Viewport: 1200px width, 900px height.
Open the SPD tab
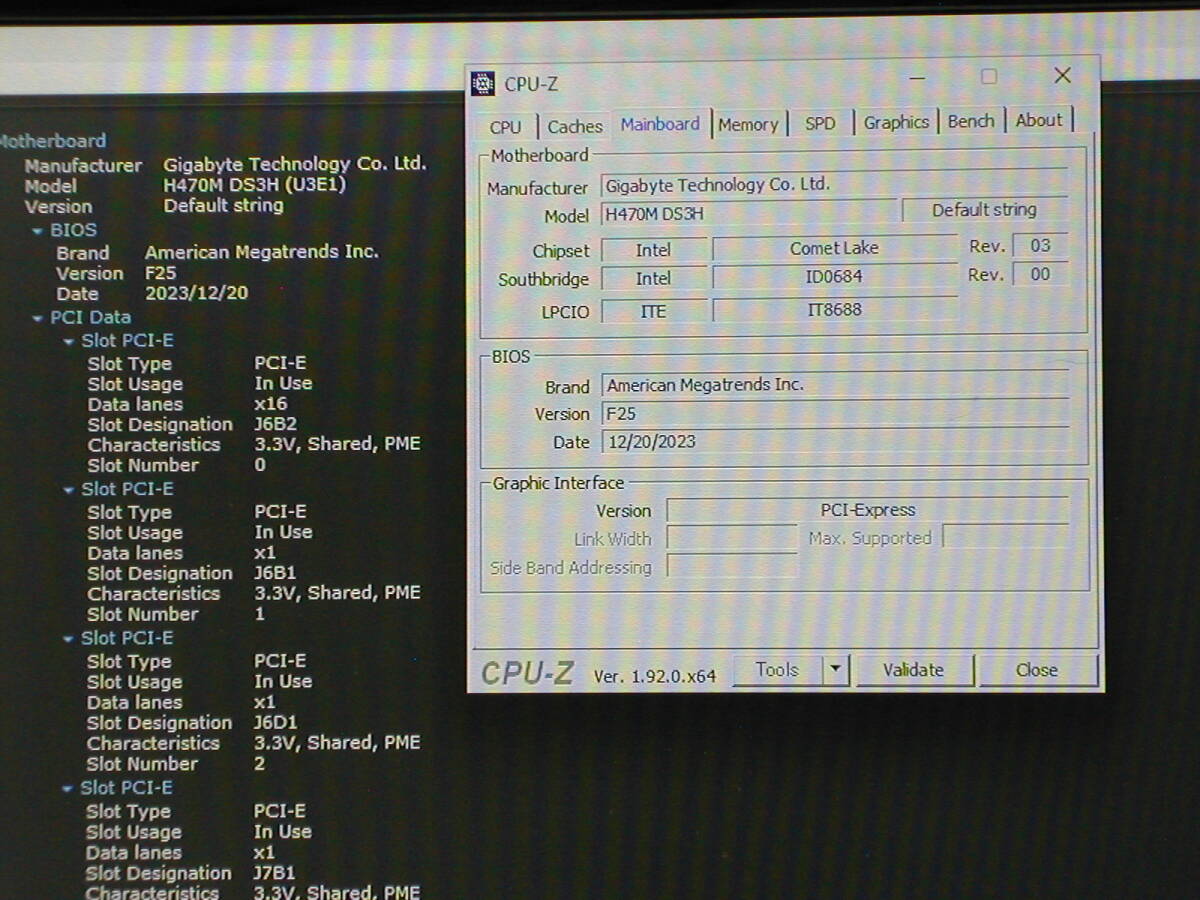820,123
